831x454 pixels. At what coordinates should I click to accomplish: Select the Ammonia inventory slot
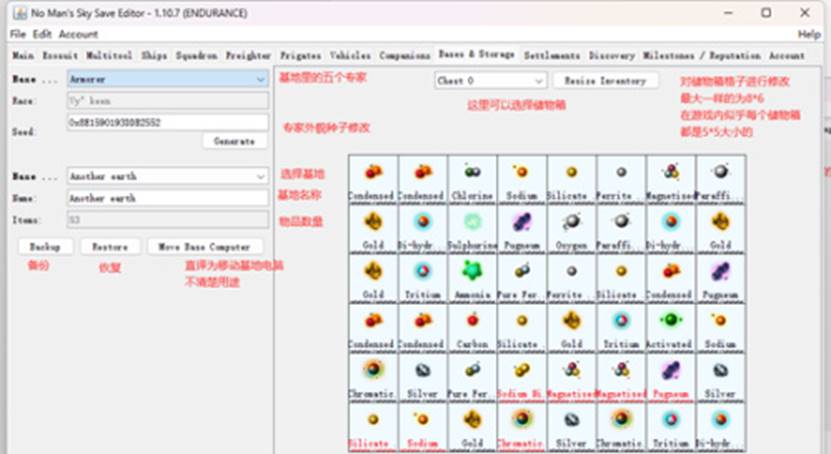pyautogui.click(x=472, y=278)
